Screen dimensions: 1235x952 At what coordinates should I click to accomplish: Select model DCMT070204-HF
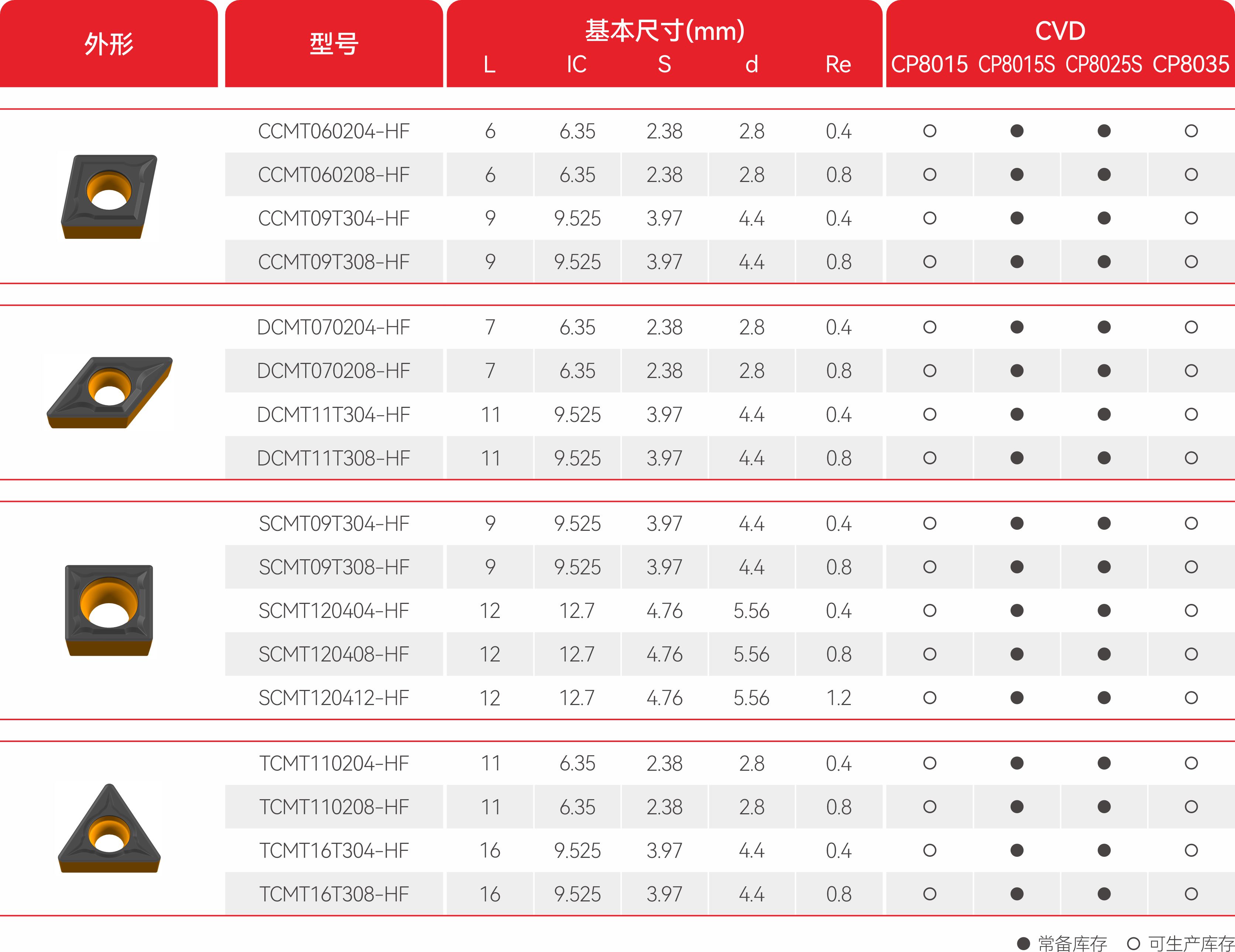(334, 327)
